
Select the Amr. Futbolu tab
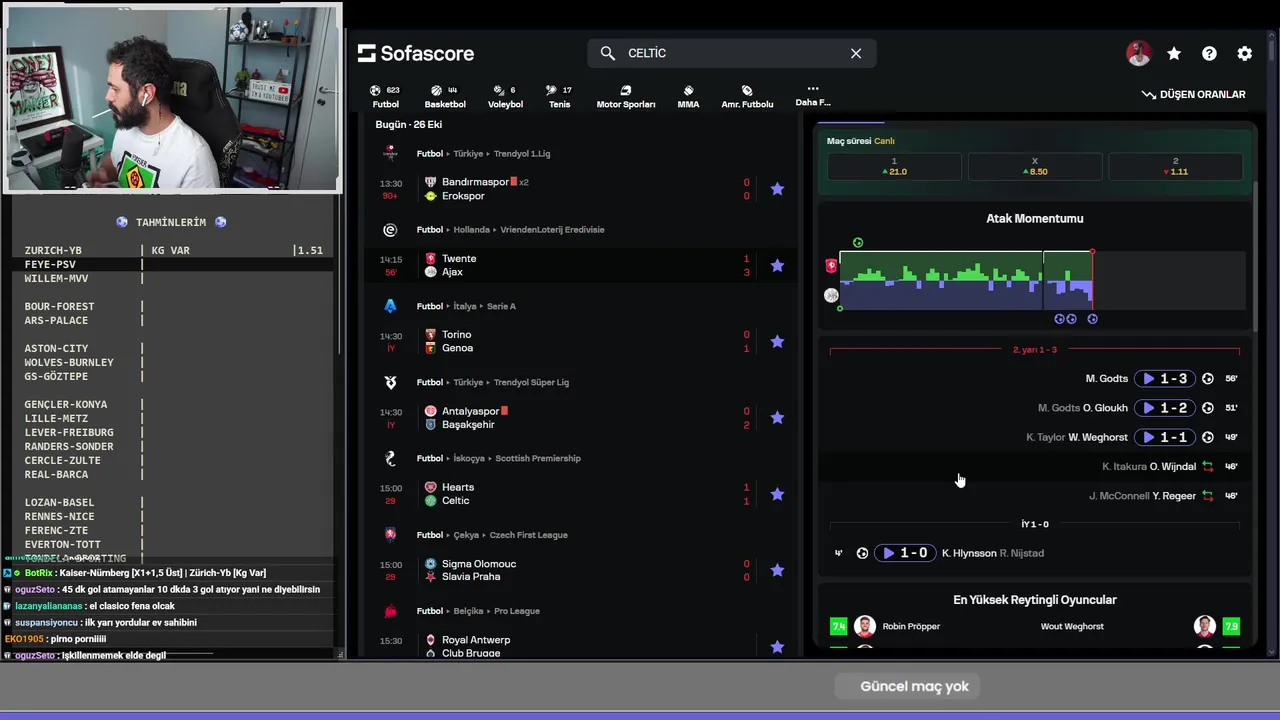[747, 96]
